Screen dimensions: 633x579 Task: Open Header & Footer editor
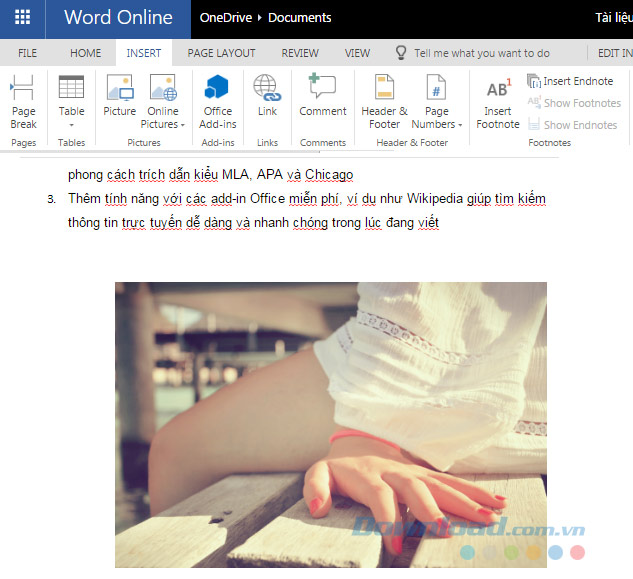tap(384, 102)
